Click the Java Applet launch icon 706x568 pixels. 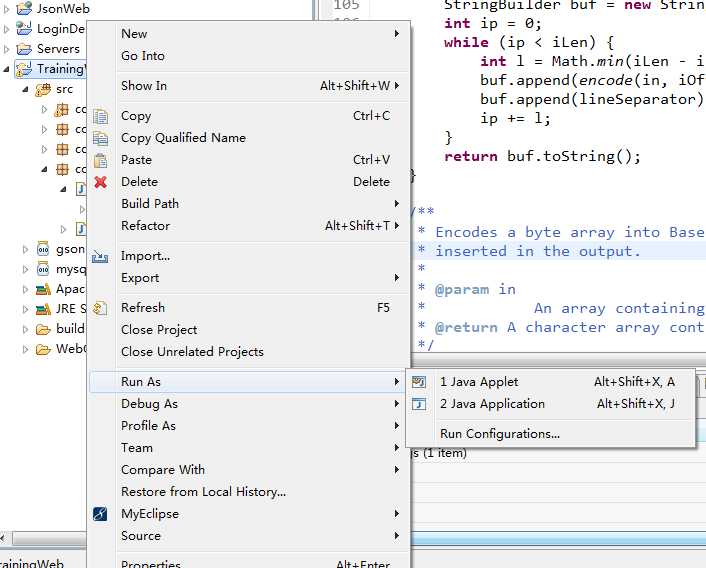click(419, 382)
